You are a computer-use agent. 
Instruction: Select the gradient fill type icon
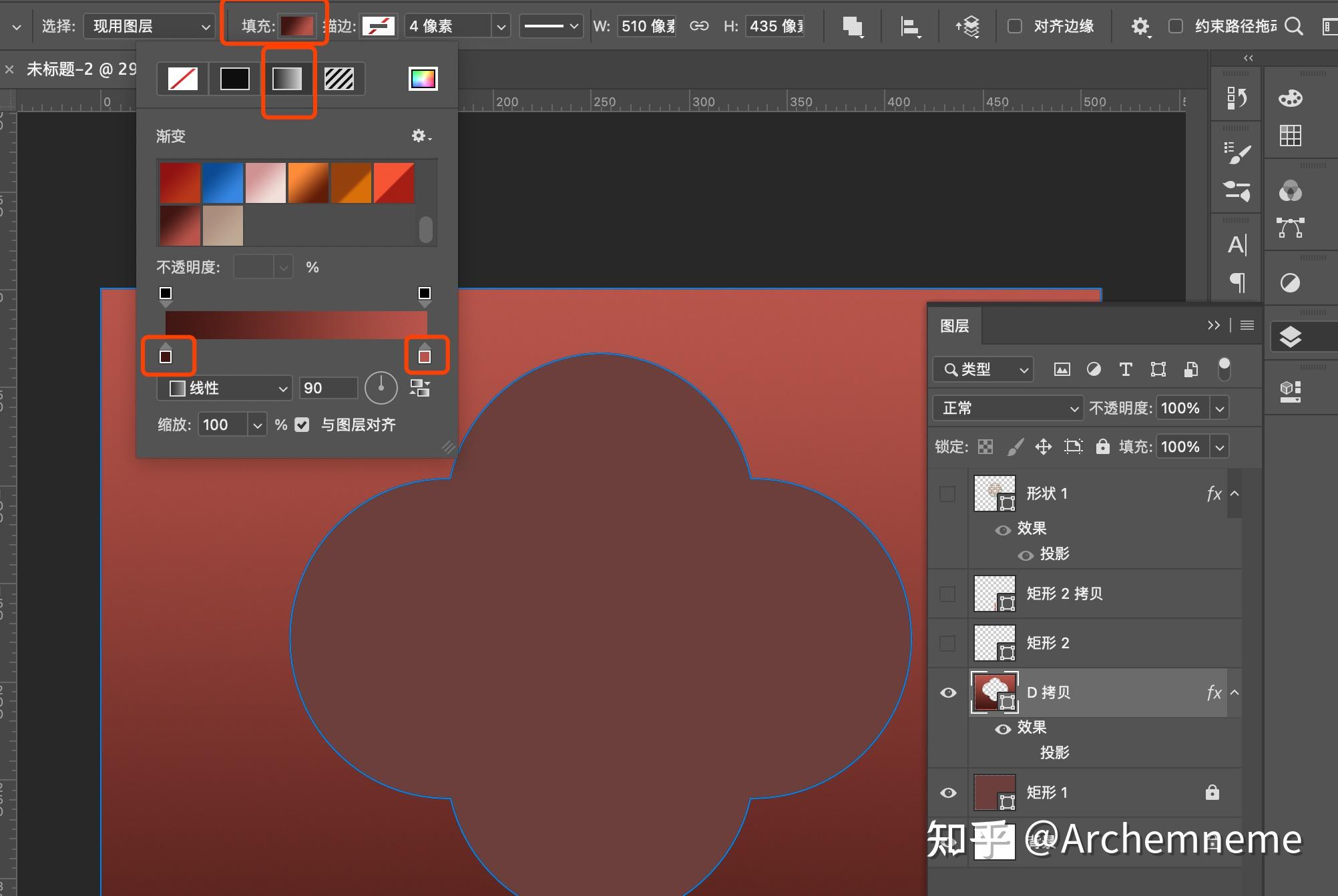point(287,79)
